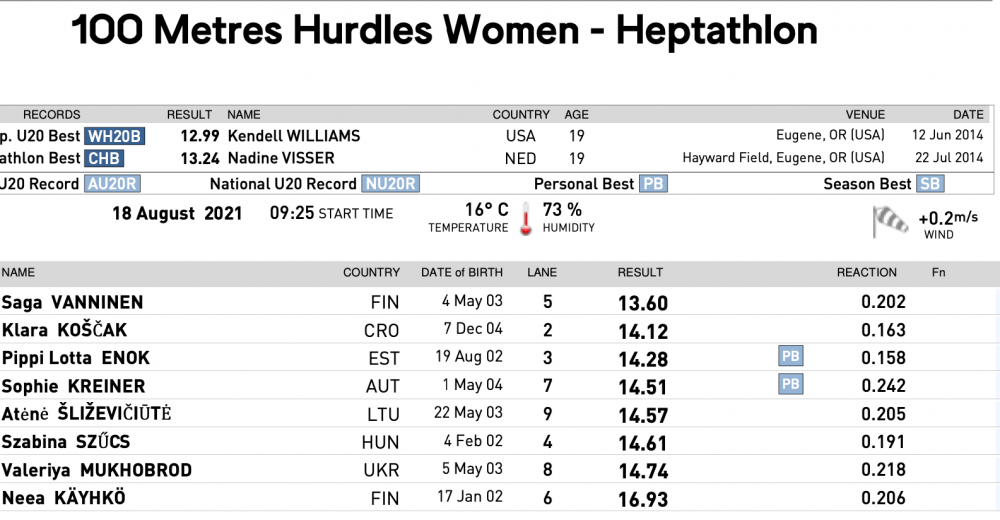Click the SB season best badge
The image size is (1000, 520).
click(930, 184)
